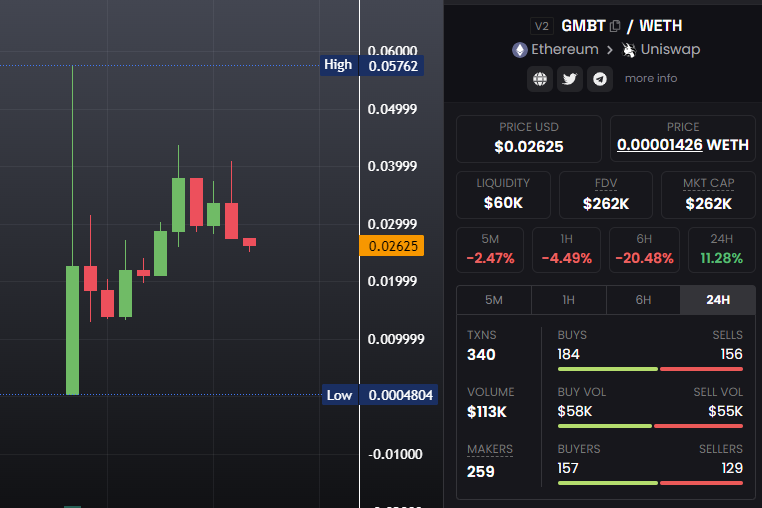
Task: Click the MAKERS label
Action: [x=490, y=449]
